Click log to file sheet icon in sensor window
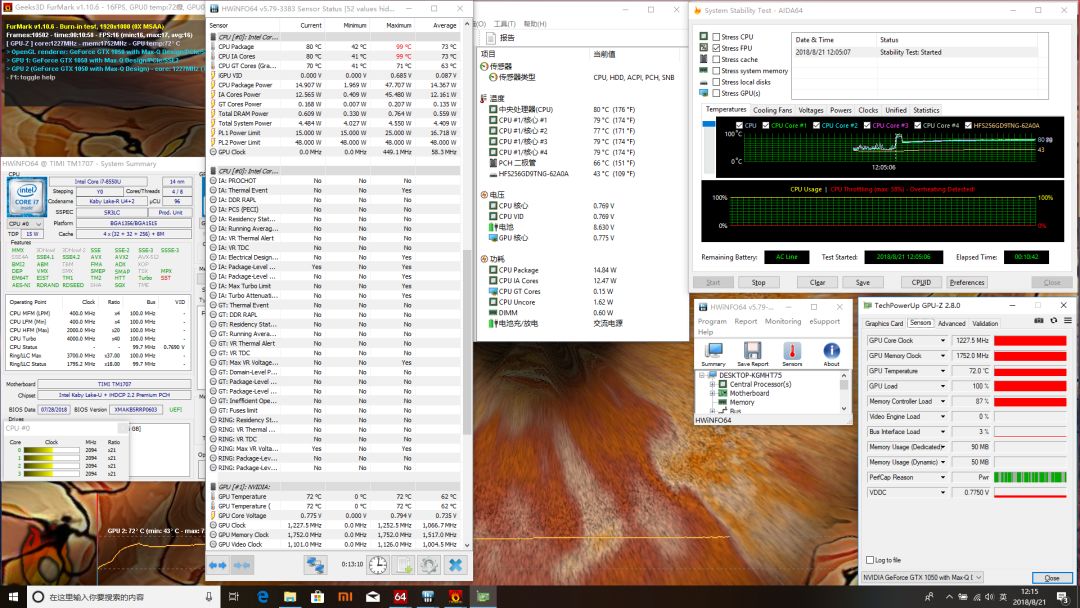1080x608 pixels. tap(404, 565)
